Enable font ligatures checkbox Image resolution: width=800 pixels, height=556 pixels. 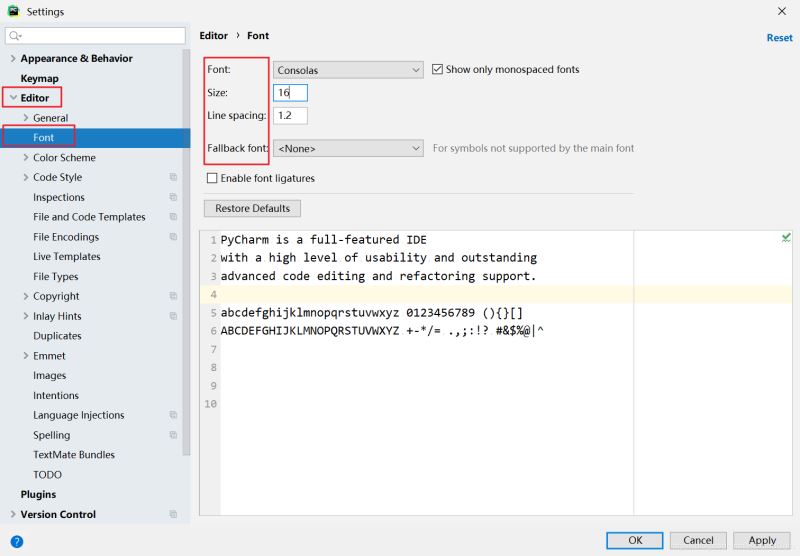click(212, 179)
